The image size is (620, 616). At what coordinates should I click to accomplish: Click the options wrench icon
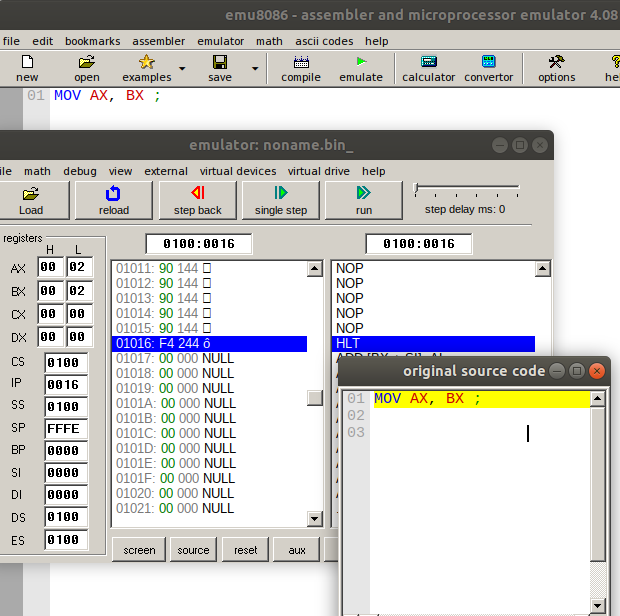coord(556,62)
